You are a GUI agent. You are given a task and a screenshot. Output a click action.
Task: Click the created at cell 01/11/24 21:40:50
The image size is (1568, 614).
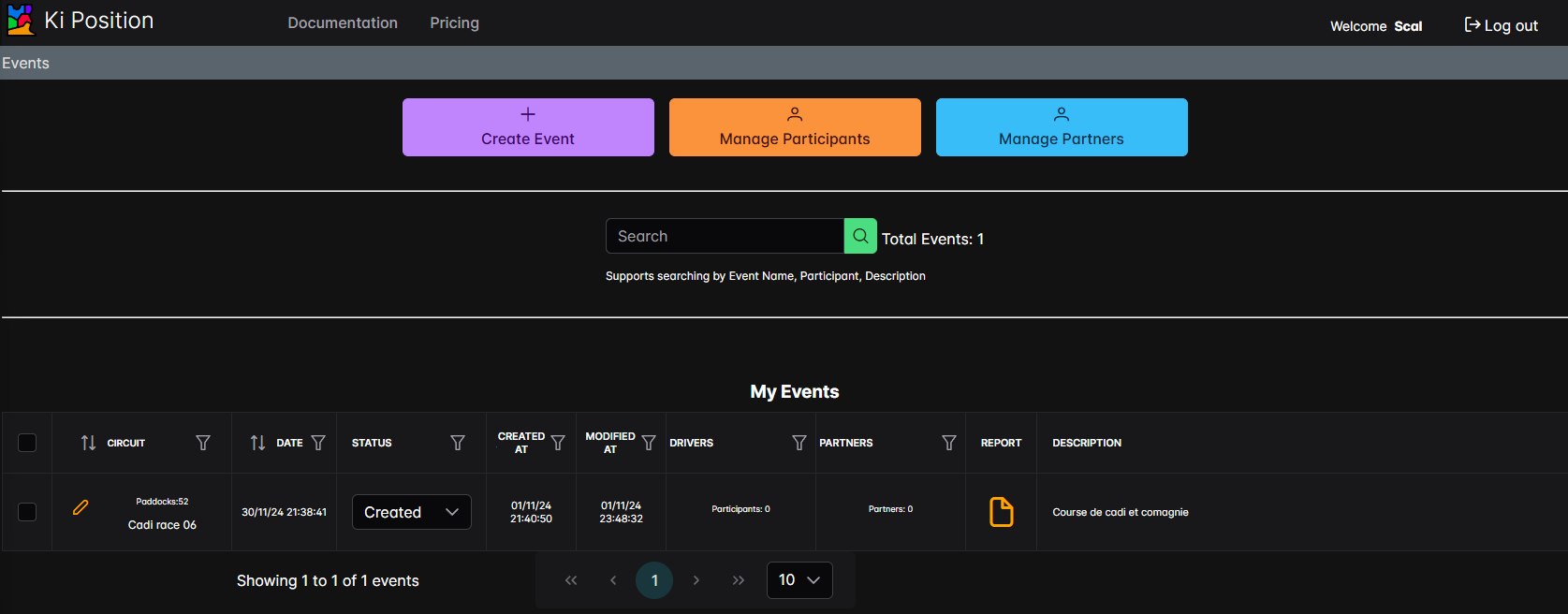[531, 512]
